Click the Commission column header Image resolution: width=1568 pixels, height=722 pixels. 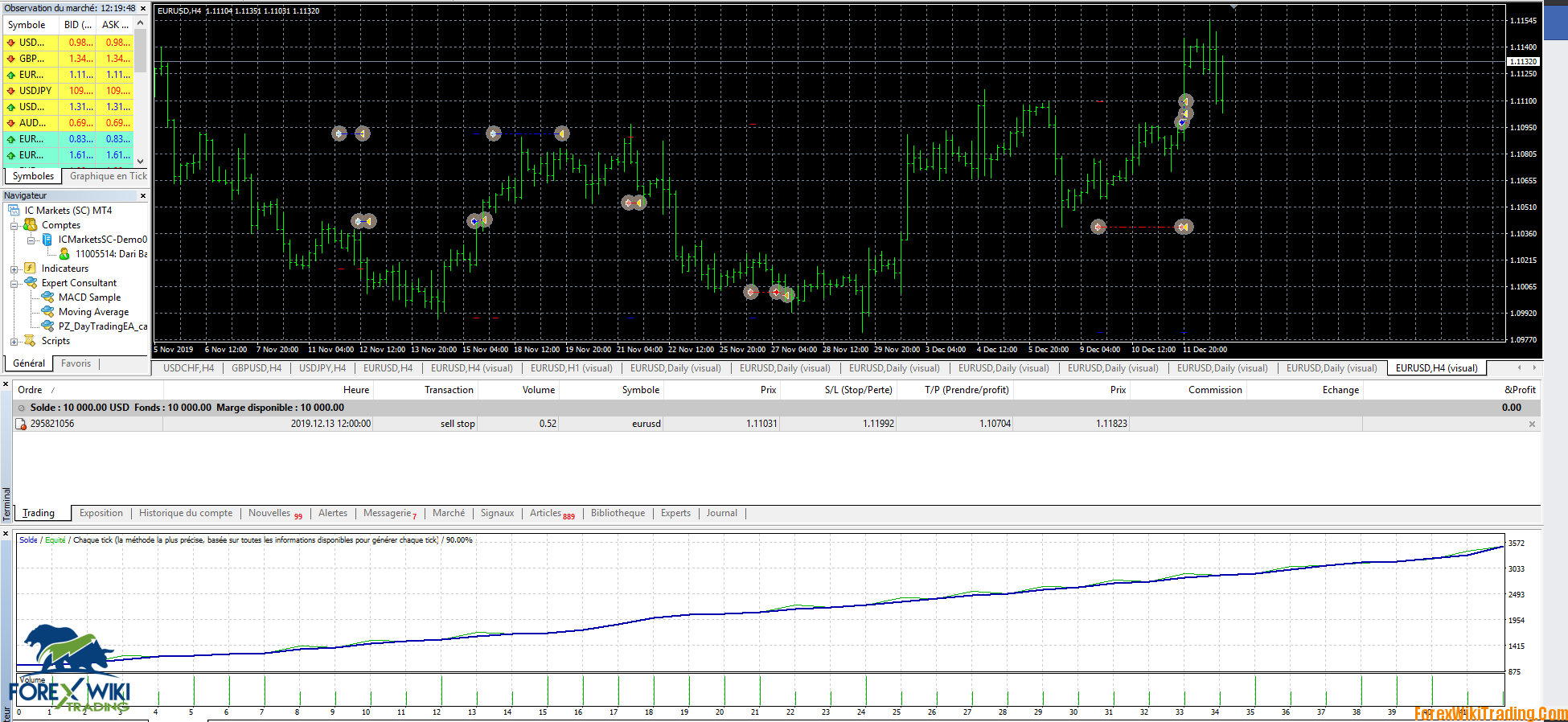coord(1188,390)
